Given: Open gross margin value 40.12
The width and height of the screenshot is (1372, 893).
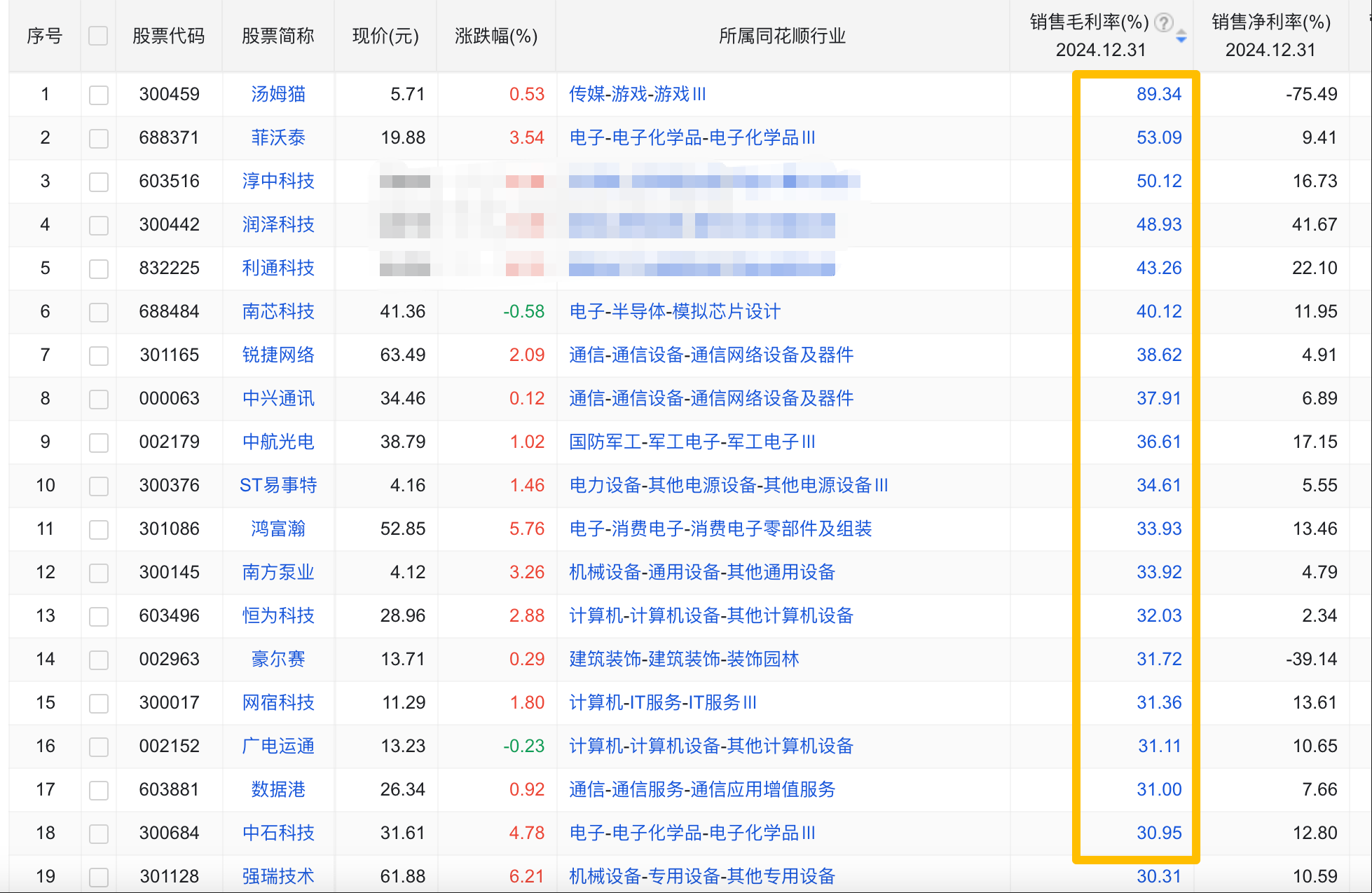Looking at the screenshot, I should tap(1159, 311).
